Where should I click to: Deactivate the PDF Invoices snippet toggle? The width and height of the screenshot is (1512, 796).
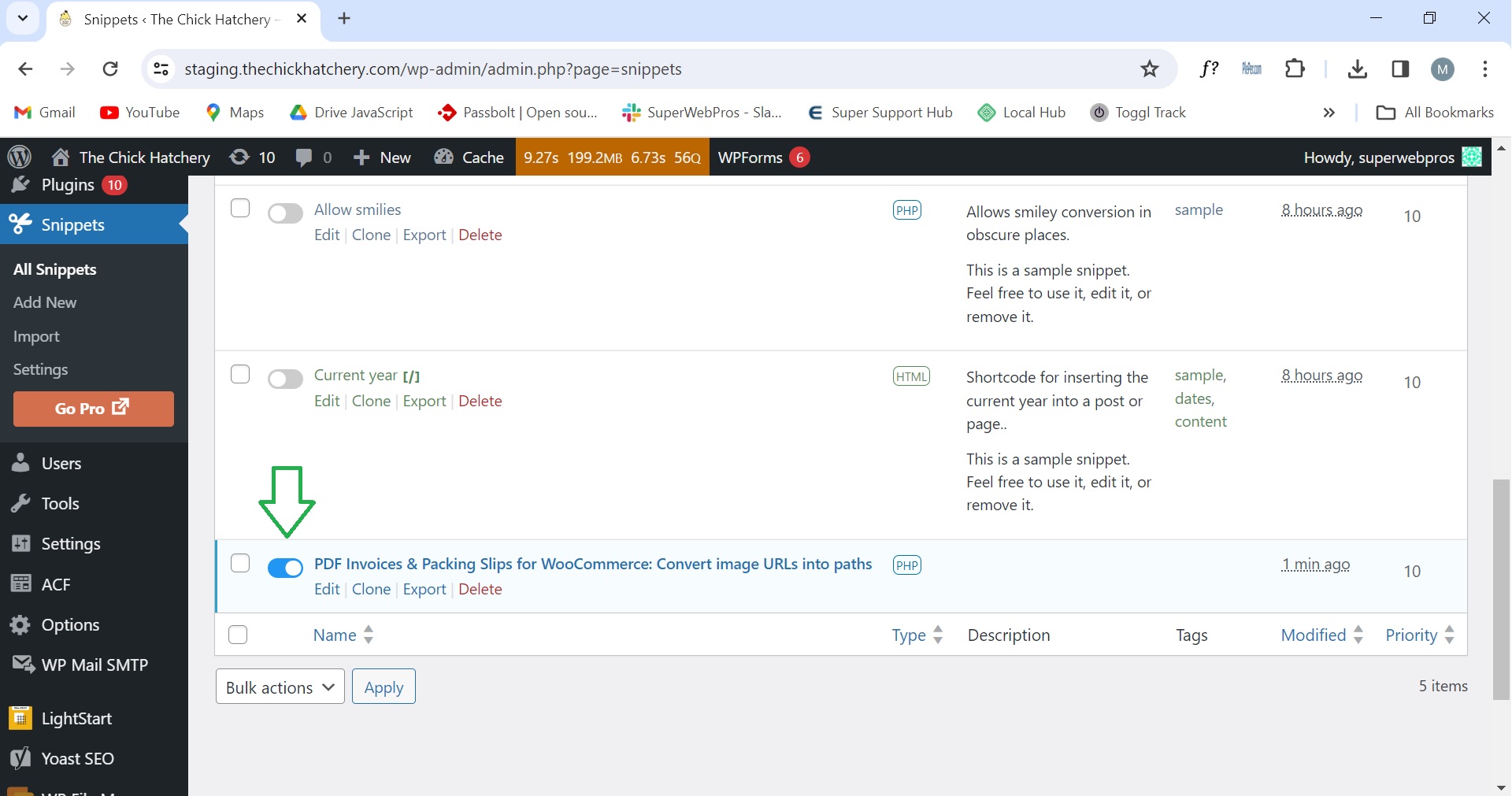(x=285, y=568)
